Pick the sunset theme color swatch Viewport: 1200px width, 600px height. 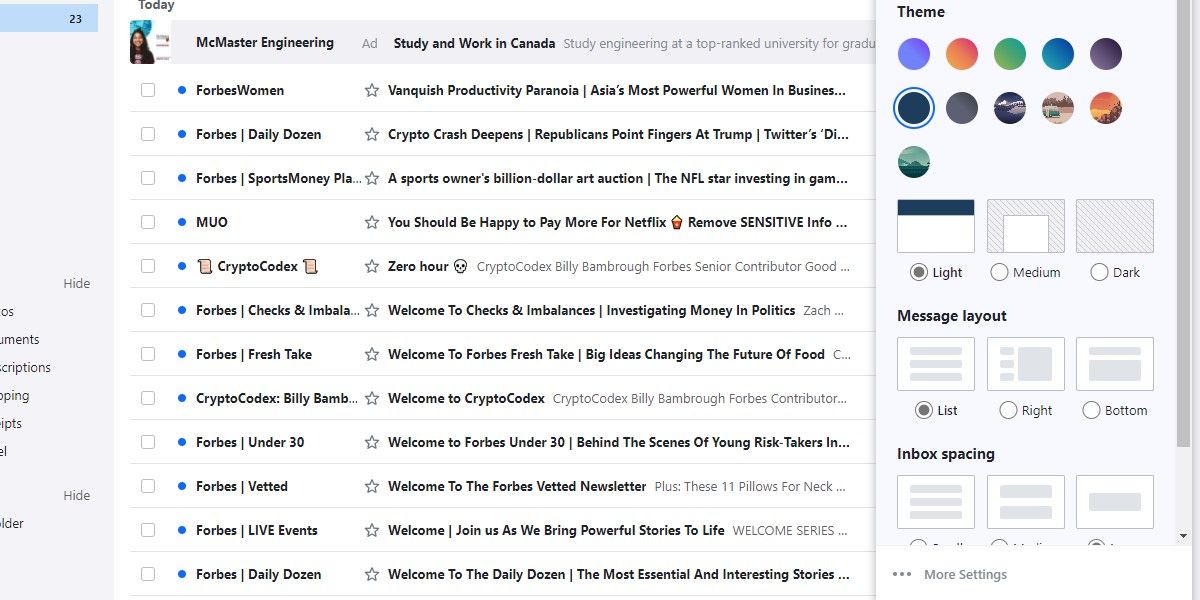(x=1106, y=107)
